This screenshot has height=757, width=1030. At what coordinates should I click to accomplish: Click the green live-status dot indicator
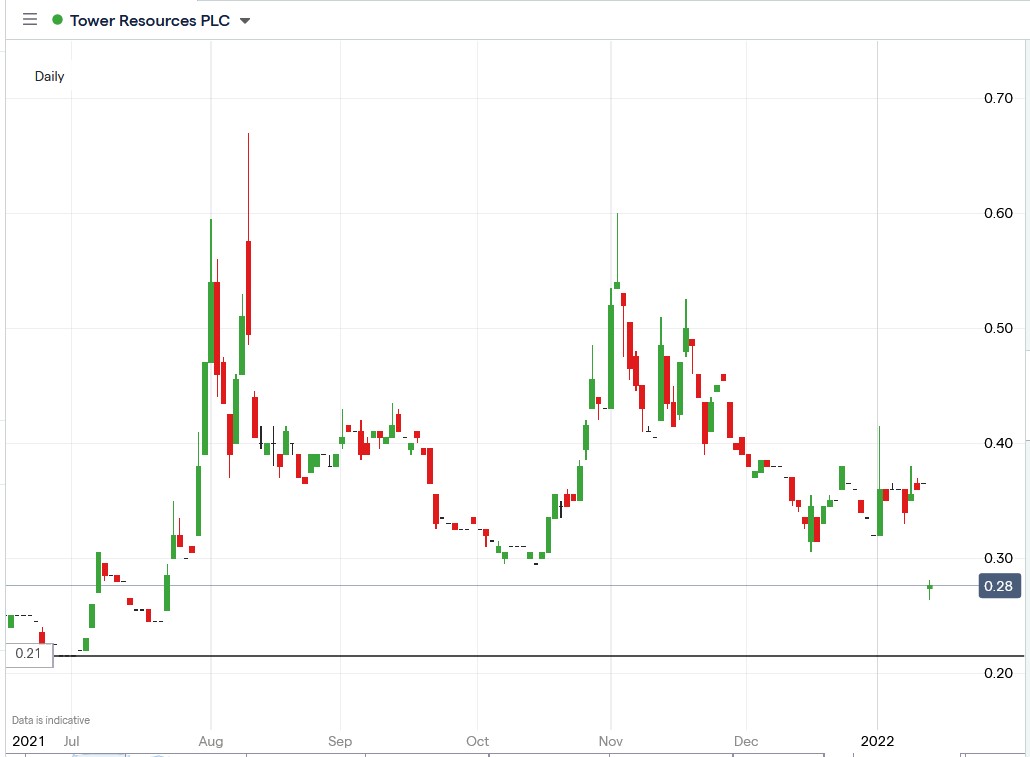pyautogui.click(x=57, y=19)
